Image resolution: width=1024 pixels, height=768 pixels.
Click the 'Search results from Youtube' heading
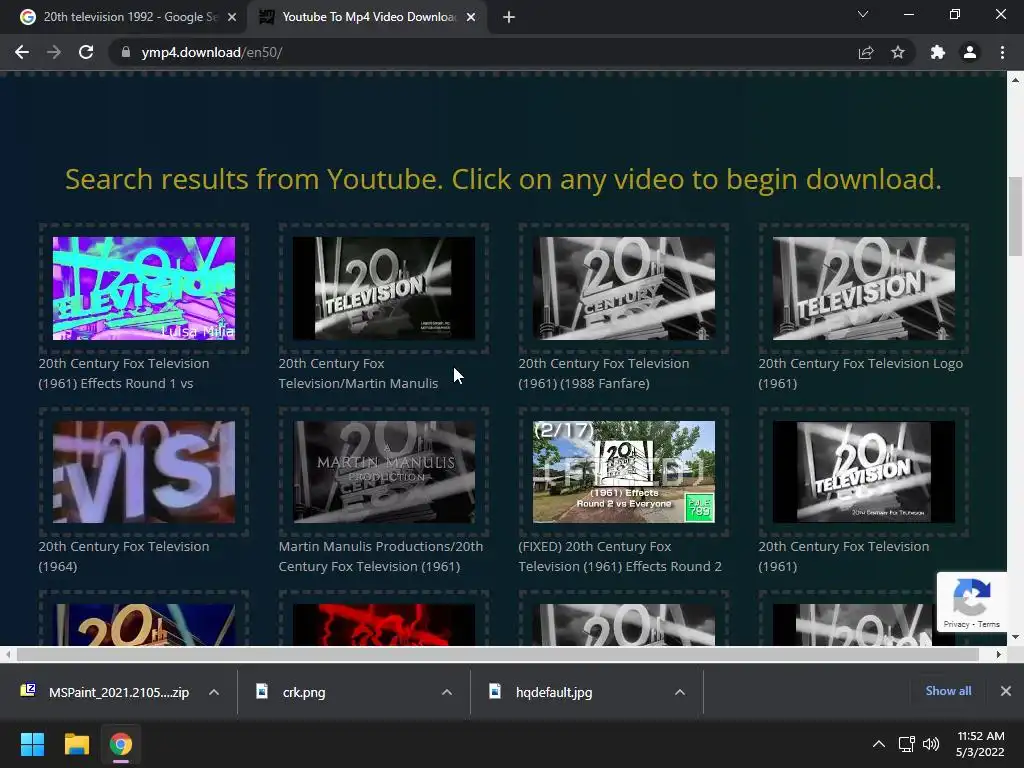[x=504, y=180]
